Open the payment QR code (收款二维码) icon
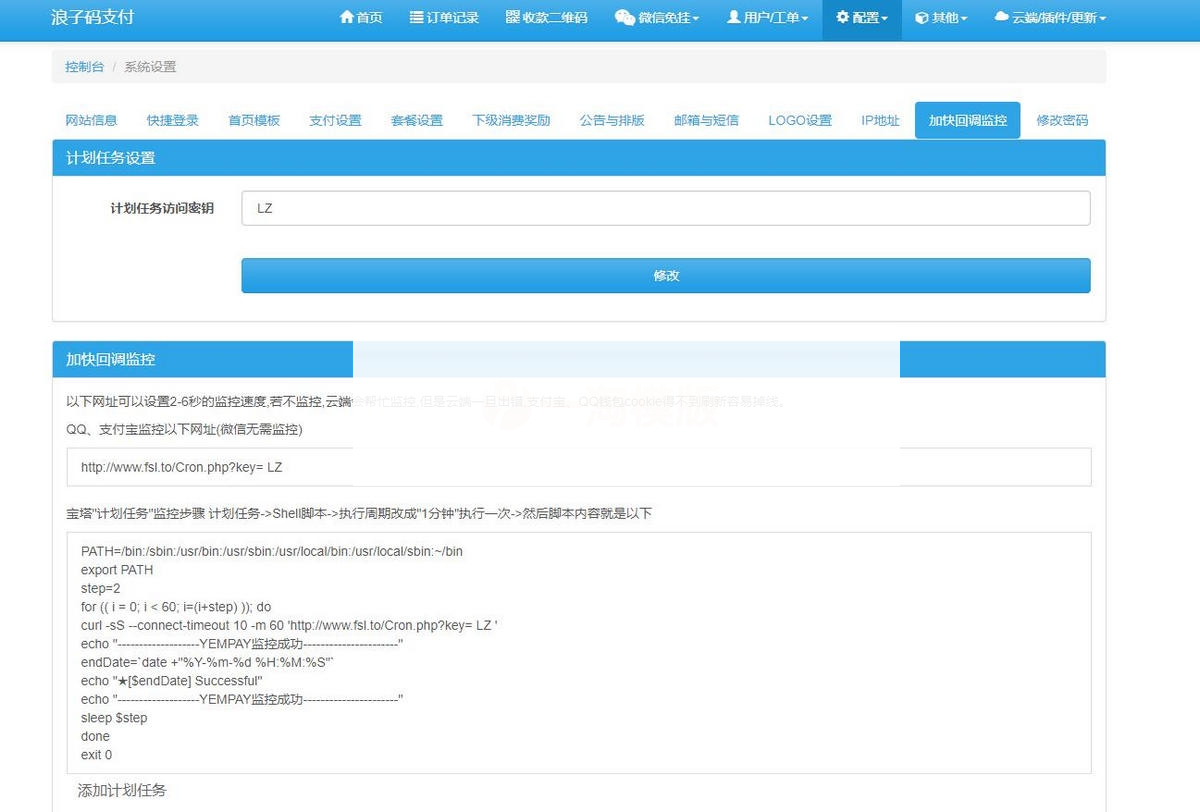Viewport: 1200px width, 812px height. [x=511, y=17]
